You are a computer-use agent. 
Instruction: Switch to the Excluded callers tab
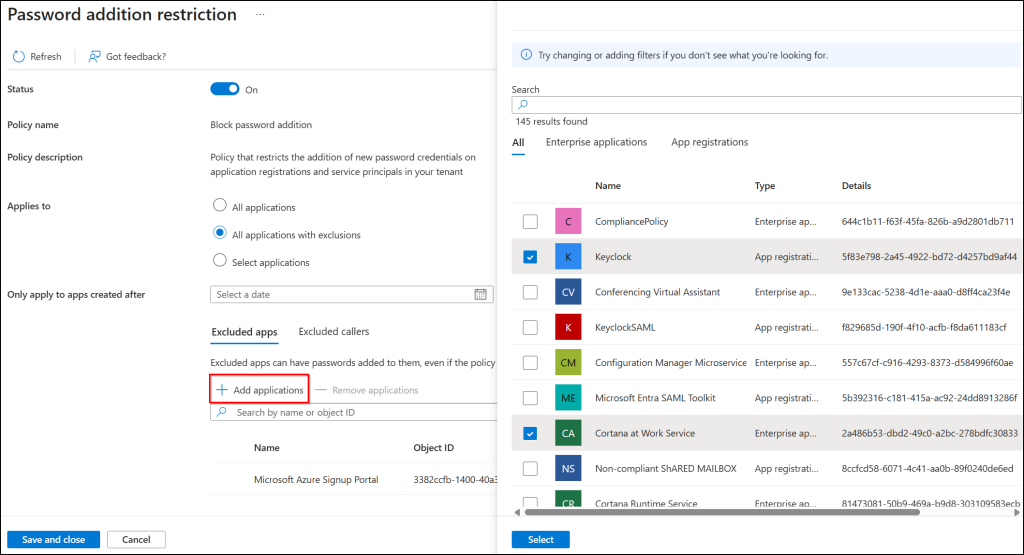point(333,332)
